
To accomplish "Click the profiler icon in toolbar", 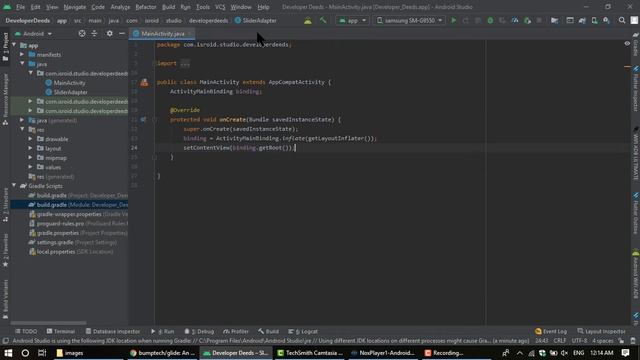I will coord(515,20).
